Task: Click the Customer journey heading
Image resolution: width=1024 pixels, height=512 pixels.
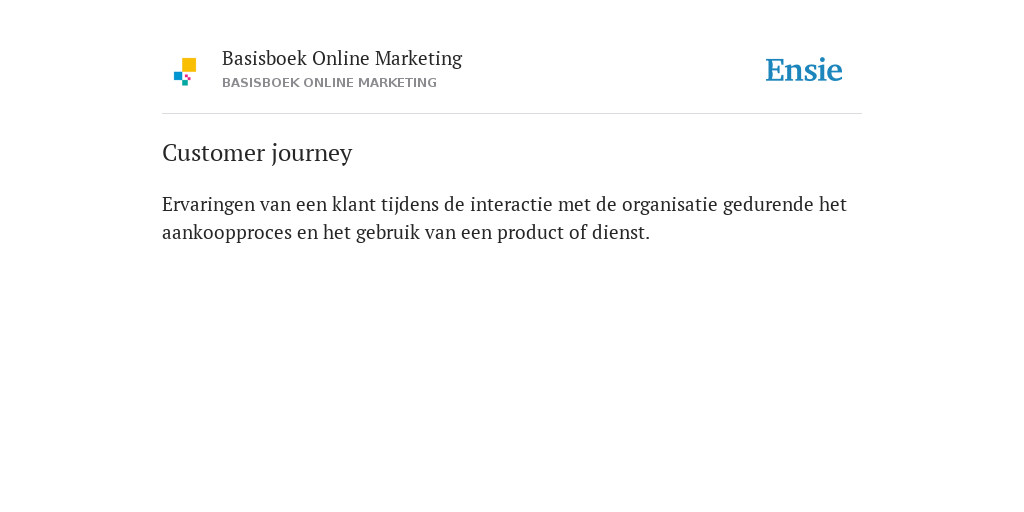Action: tap(257, 153)
